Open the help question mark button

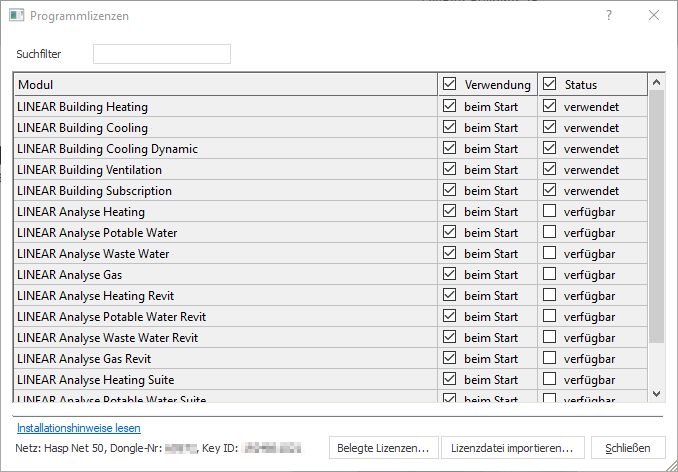[609, 16]
